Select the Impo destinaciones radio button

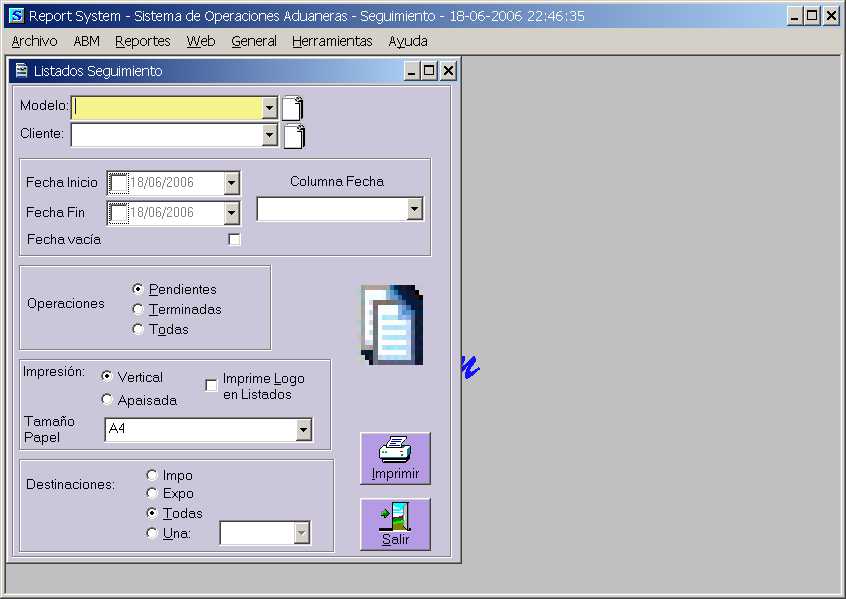click(152, 475)
